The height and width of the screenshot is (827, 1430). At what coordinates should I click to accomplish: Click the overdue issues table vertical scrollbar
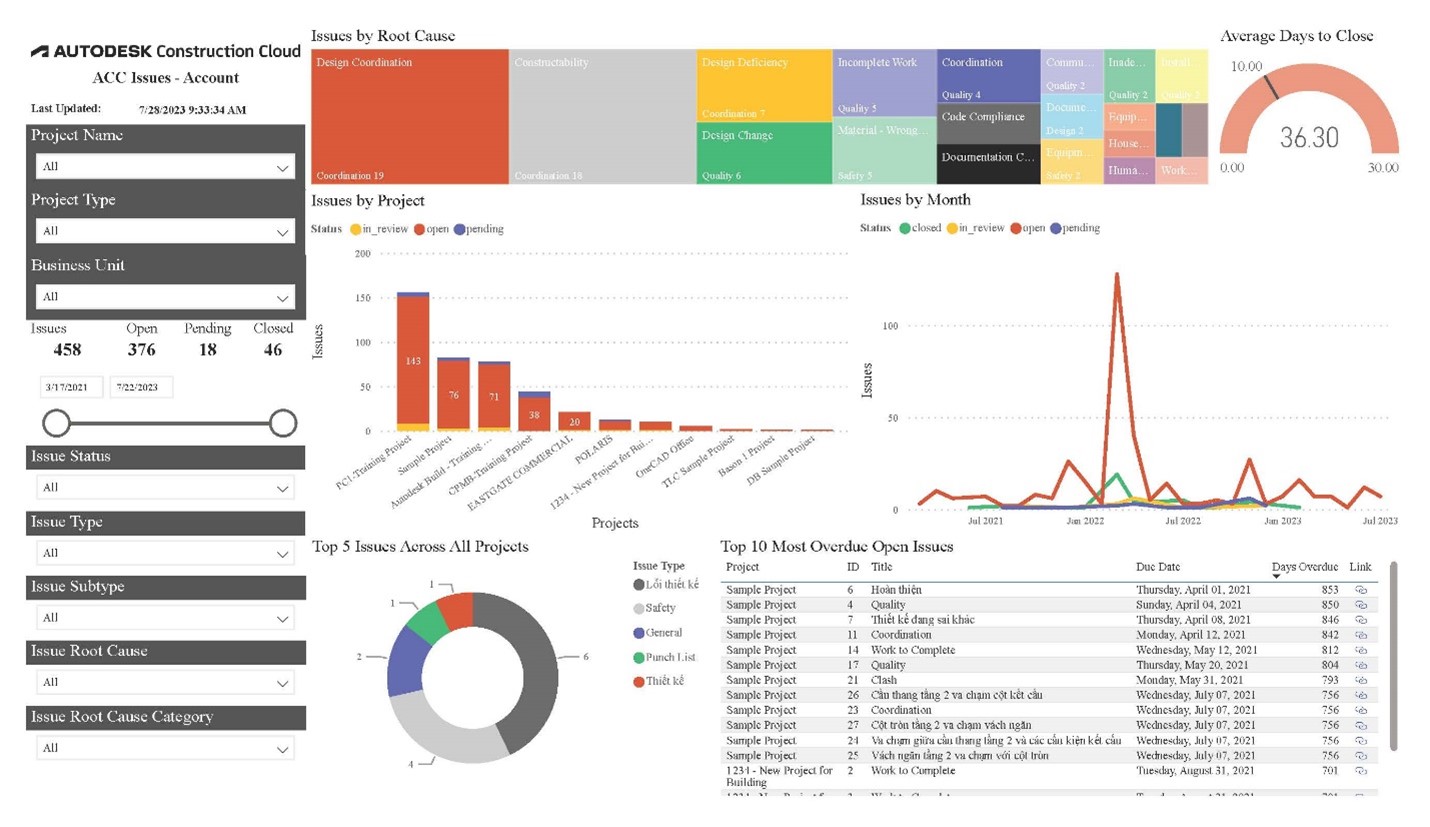tap(1393, 655)
